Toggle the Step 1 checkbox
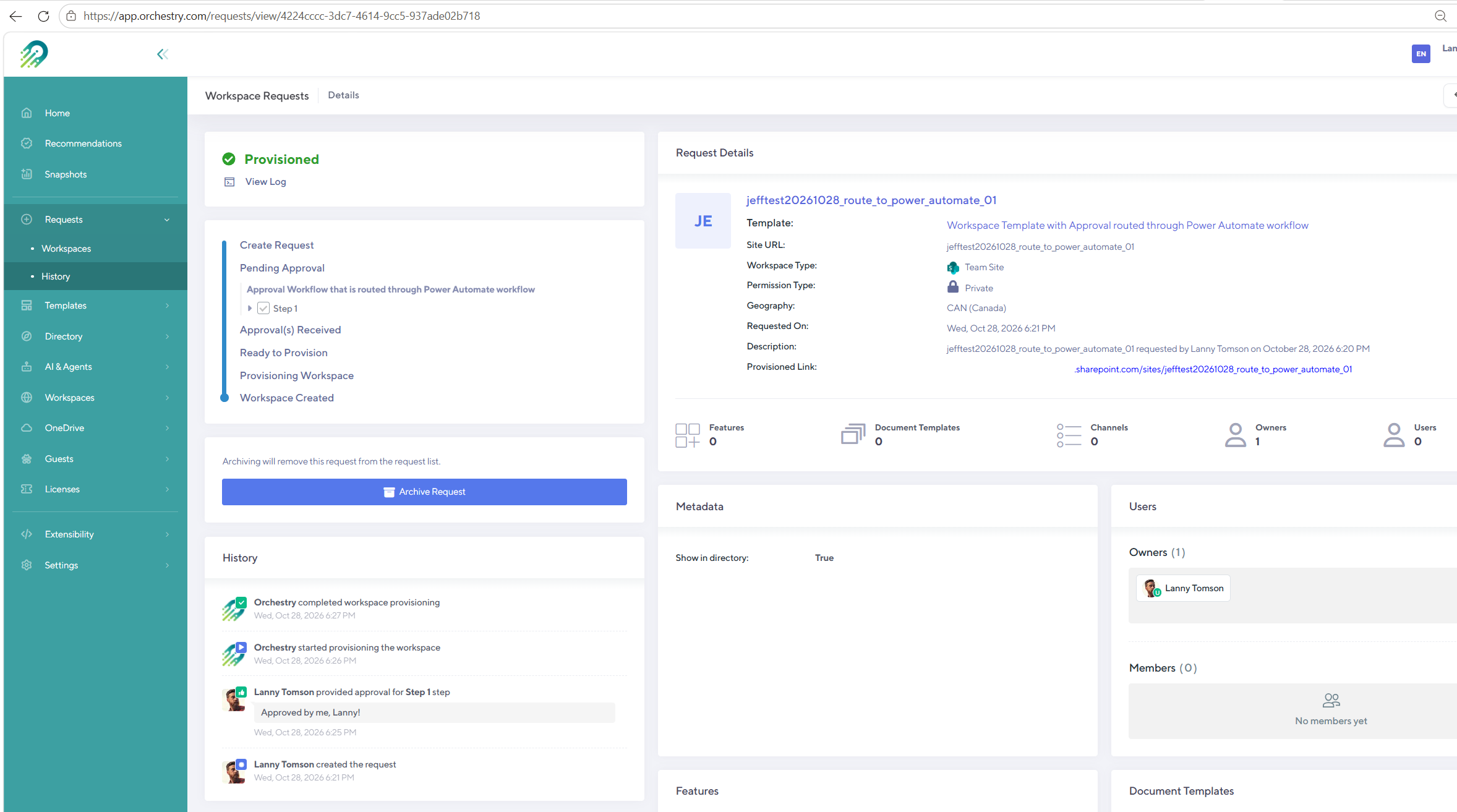Image resolution: width=1457 pixels, height=812 pixels. [x=263, y=308]
